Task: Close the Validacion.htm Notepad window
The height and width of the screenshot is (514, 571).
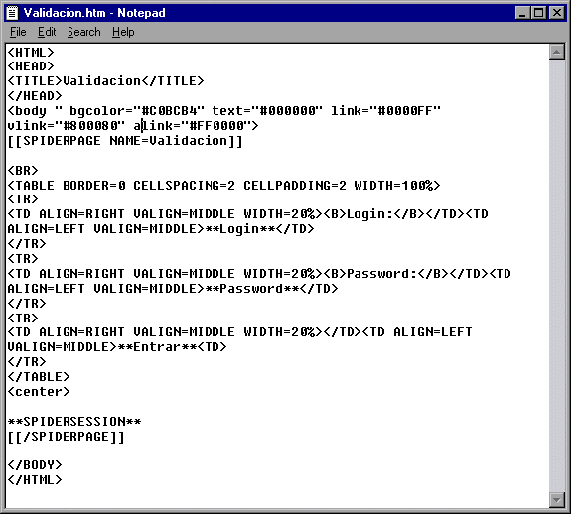Action: point(557,13)
